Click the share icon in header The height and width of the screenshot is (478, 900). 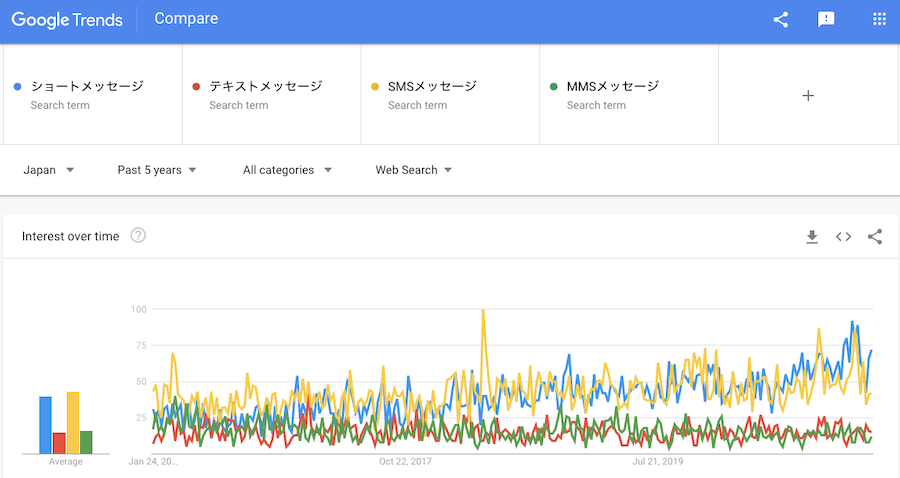(x=781, y=19)
